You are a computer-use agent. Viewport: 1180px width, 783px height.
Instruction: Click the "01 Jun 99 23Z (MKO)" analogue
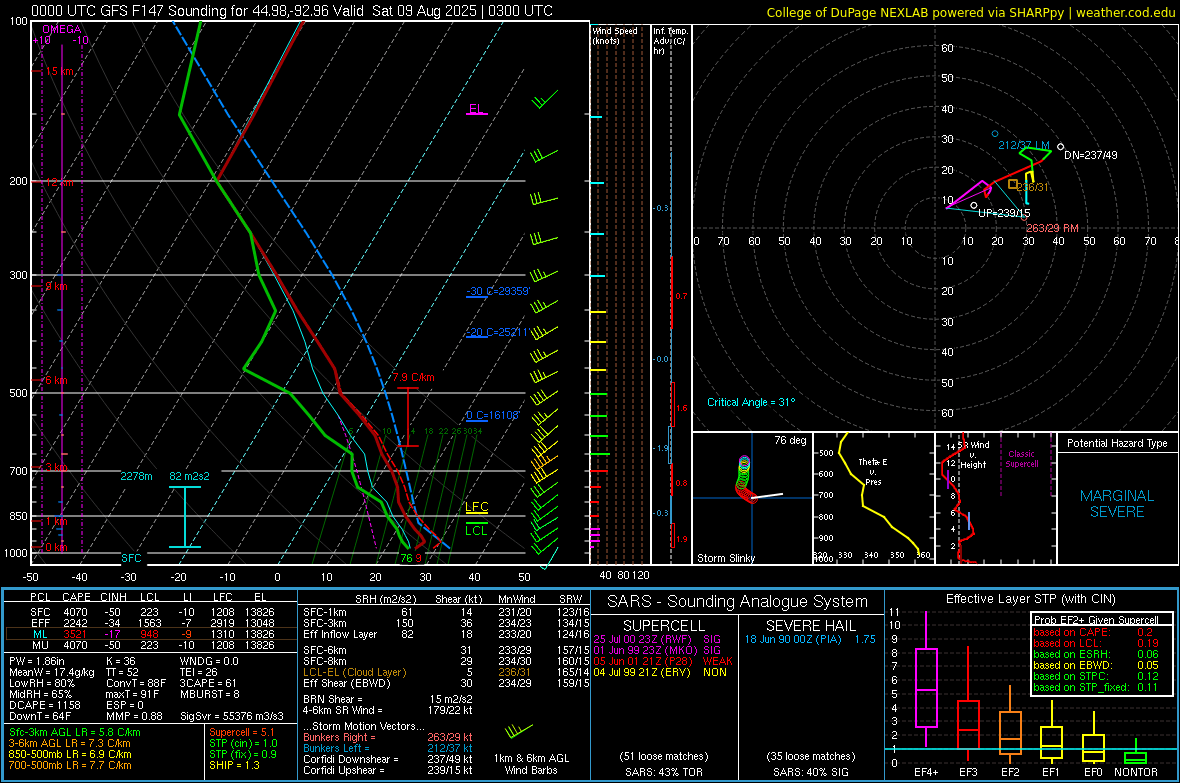[x=643, y=650]
